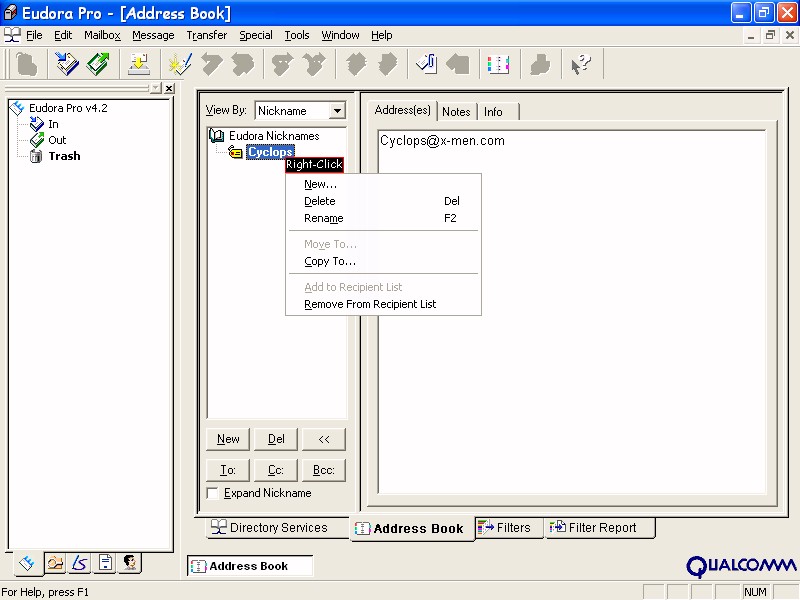Image resolution: width=800 pixels, height=600 pixels.
Task: Switch to the Notes tab
Action: [456, 112]
